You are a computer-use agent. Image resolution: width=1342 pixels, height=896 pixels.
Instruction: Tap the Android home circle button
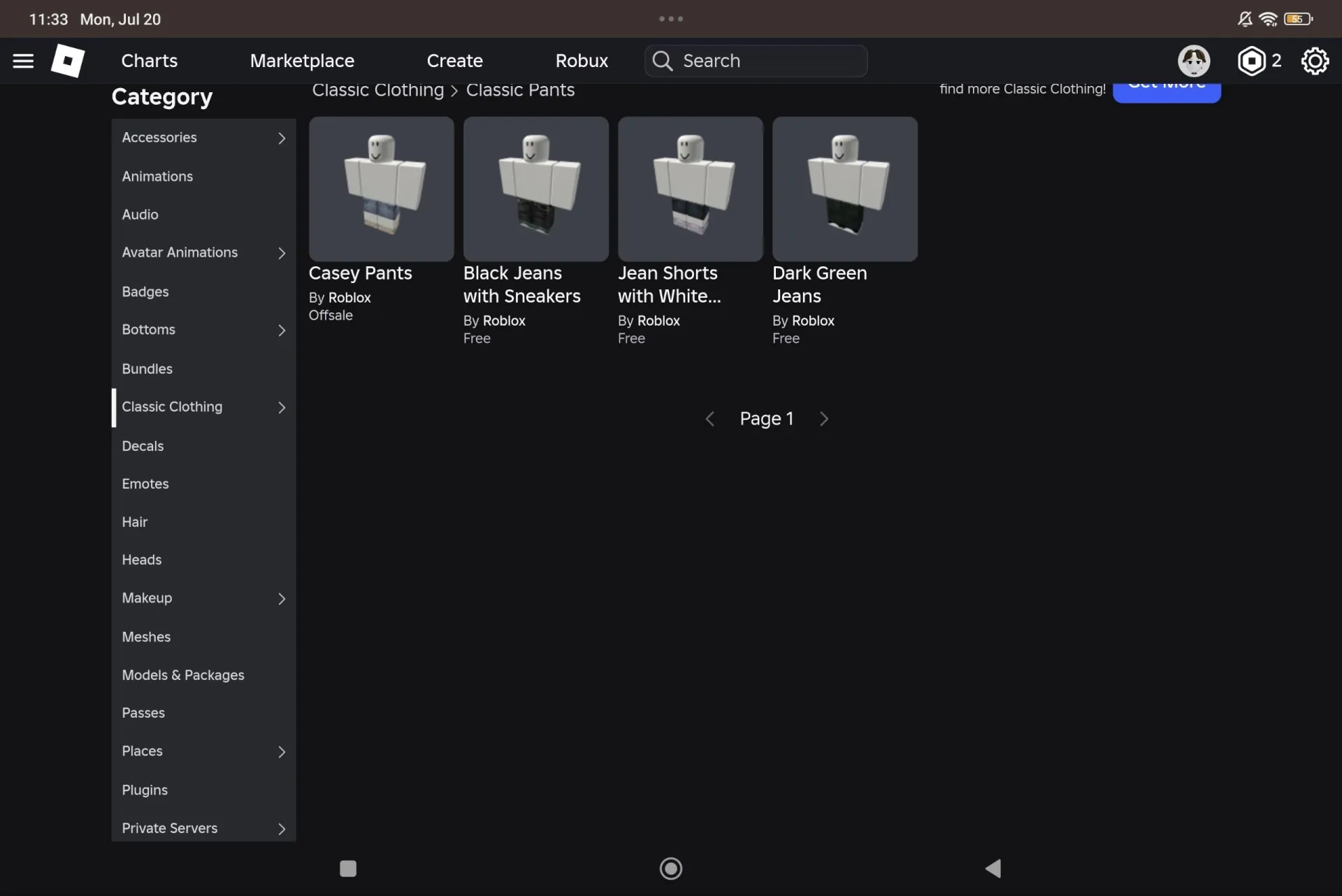[671, 868]
